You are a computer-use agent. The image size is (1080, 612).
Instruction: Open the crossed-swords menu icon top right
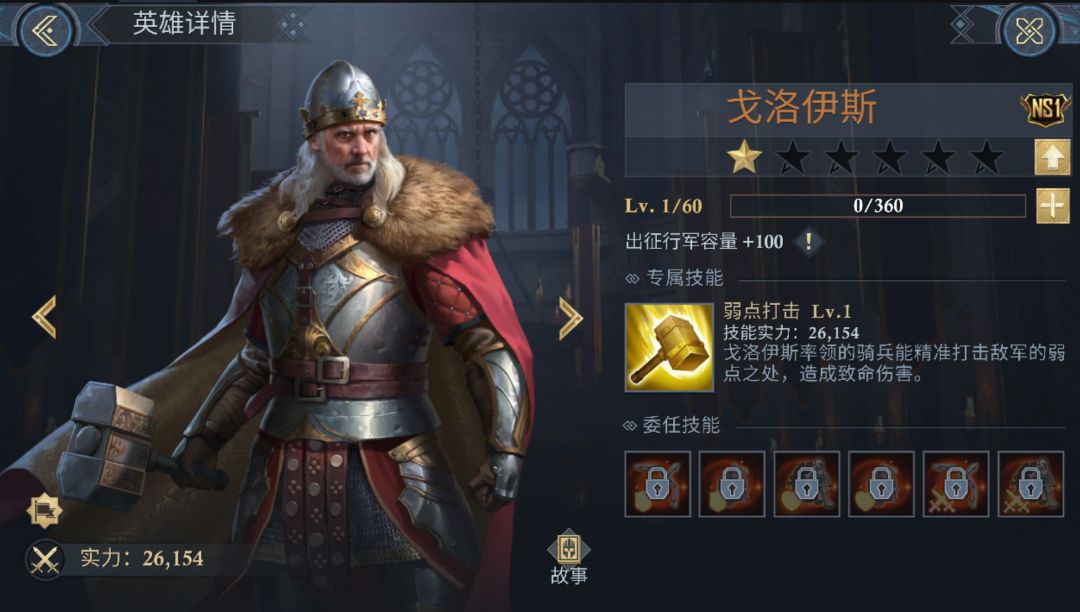(1029, 30)
